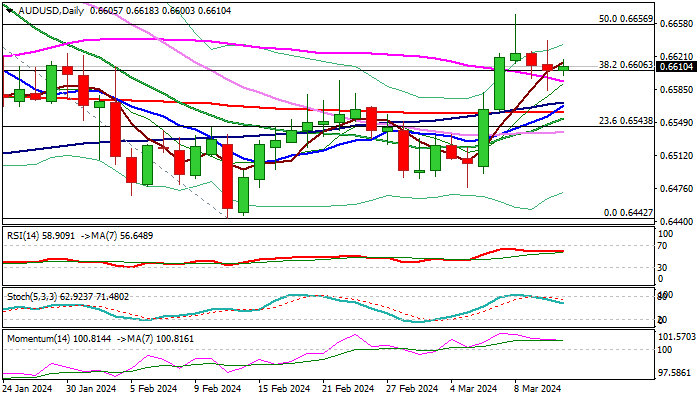This screenshot has width=700, height=400.
Task: Click the 4 Mar 2024 date label
Action: click(x=475, y=389)
